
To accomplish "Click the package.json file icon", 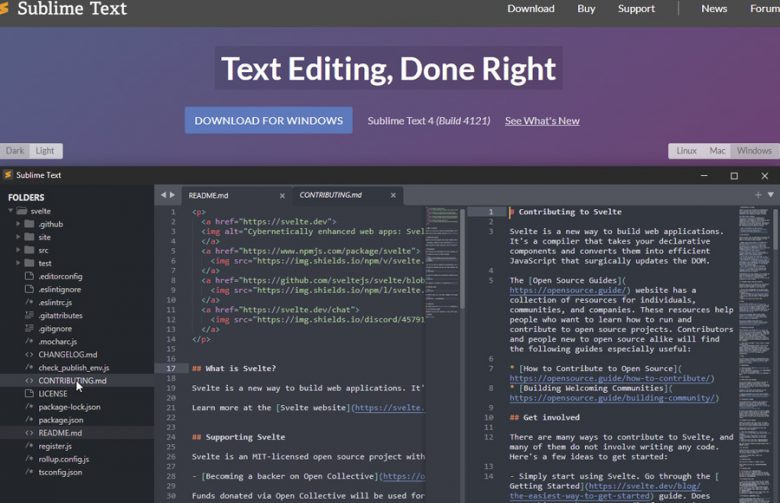I will [29, 419].
